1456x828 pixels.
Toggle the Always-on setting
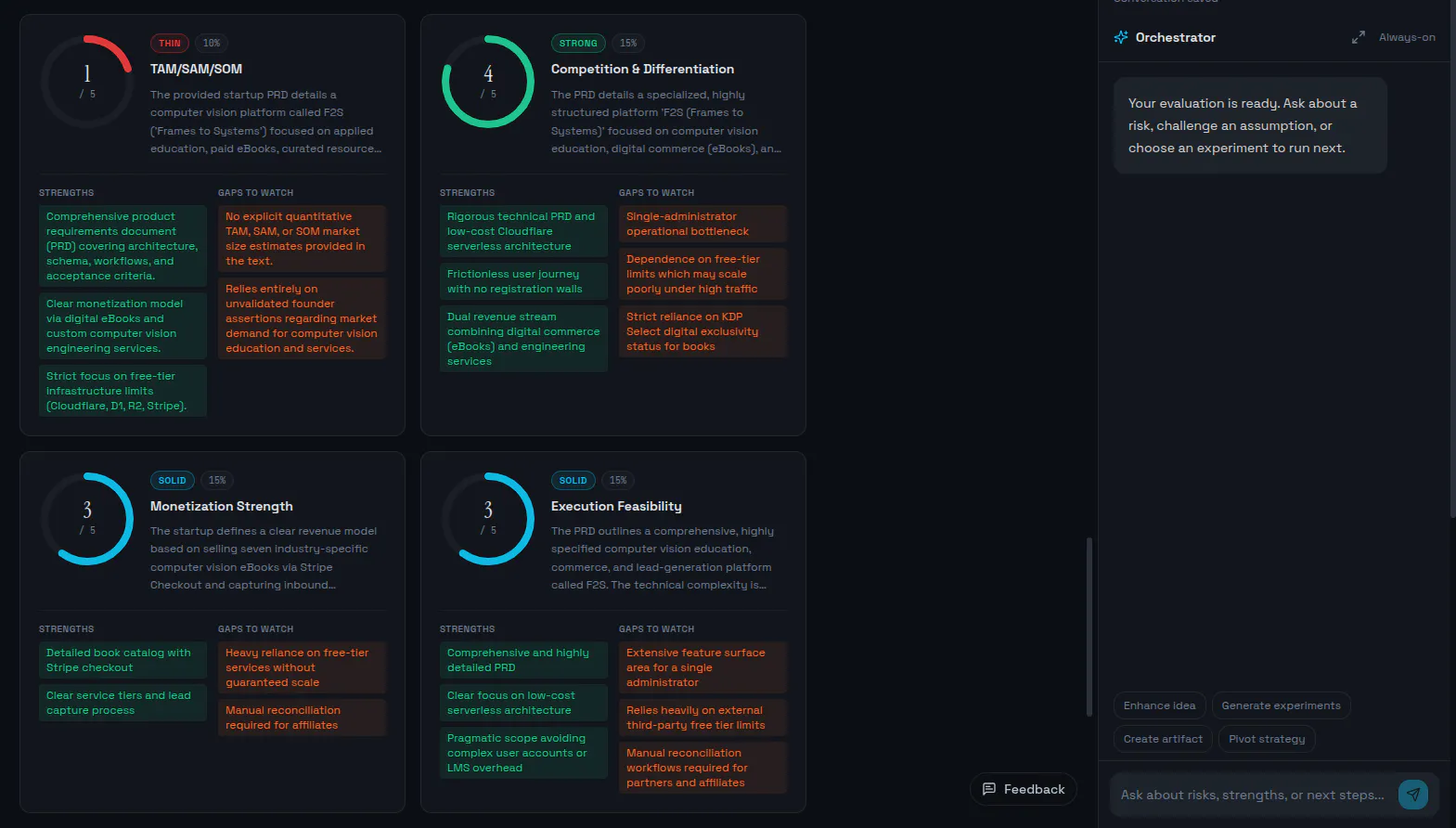point(1407,37)
